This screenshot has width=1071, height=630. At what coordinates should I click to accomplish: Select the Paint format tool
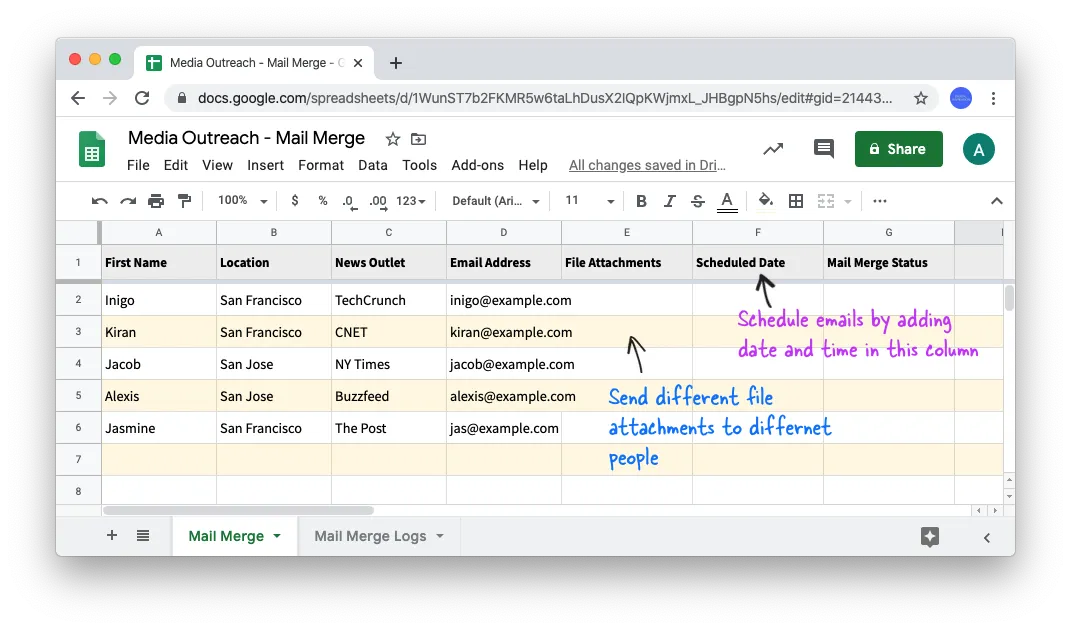(184, 200)
